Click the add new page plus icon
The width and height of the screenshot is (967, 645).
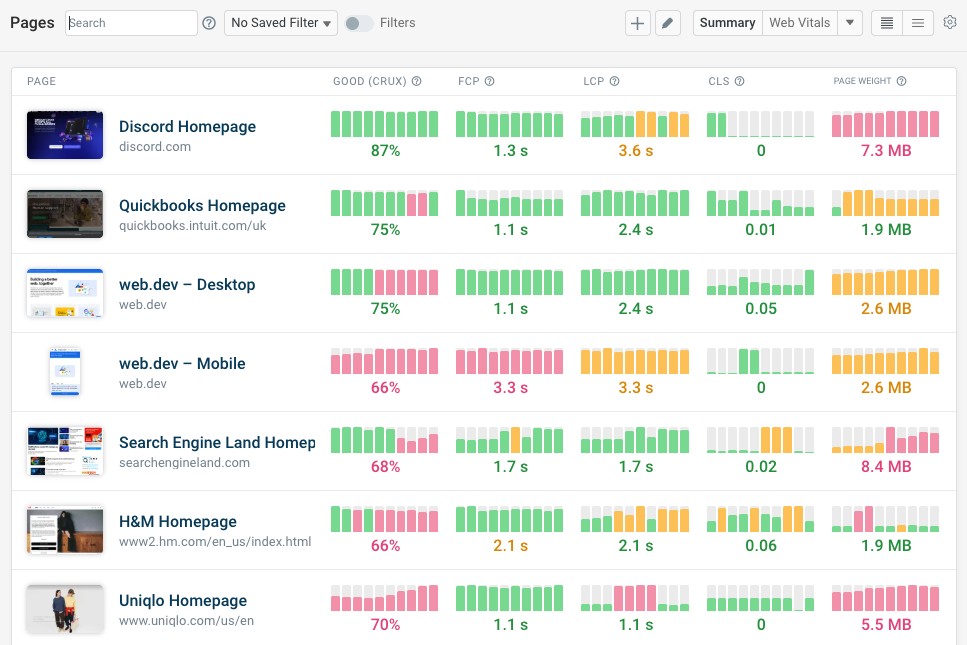click(637, 22)
